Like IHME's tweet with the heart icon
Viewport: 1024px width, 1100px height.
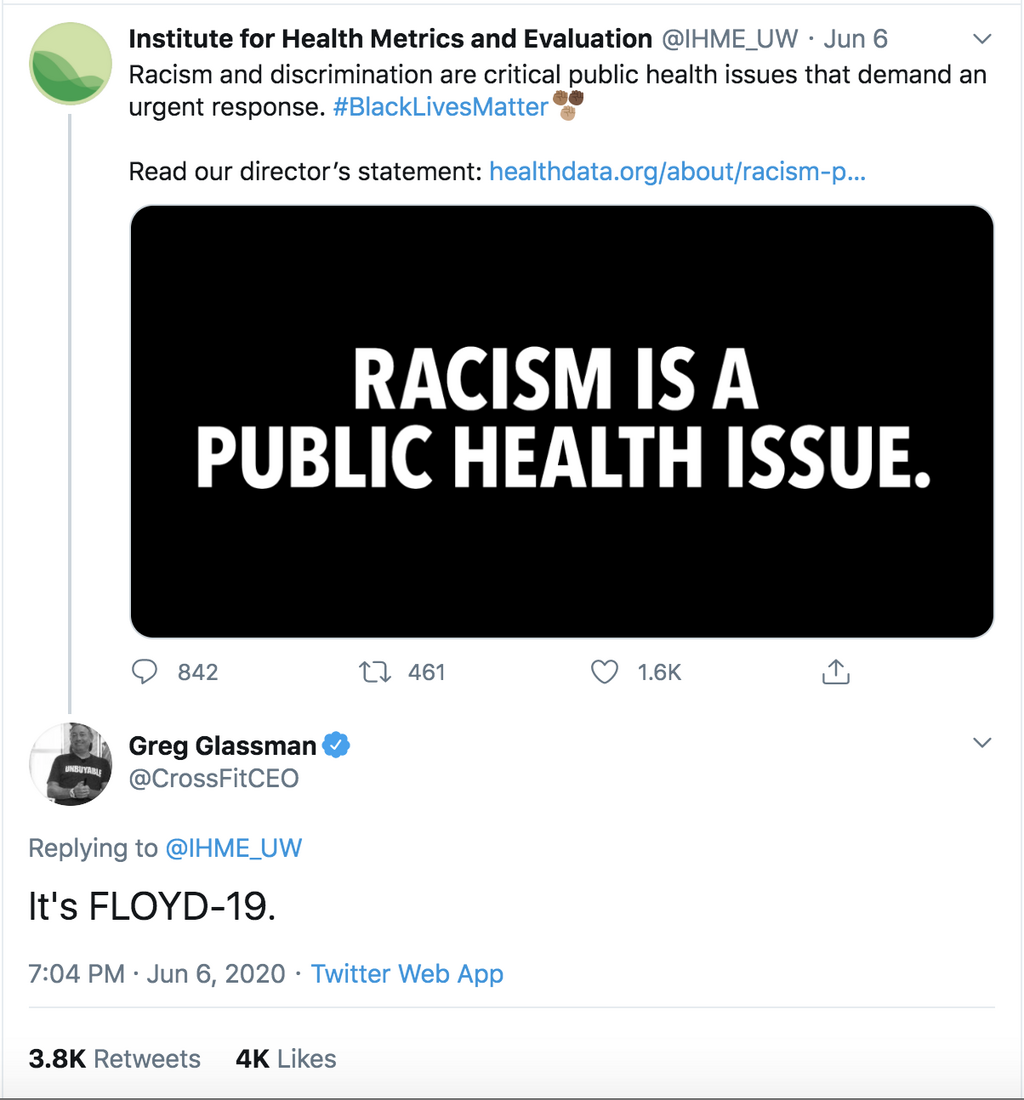click(605, 672)
